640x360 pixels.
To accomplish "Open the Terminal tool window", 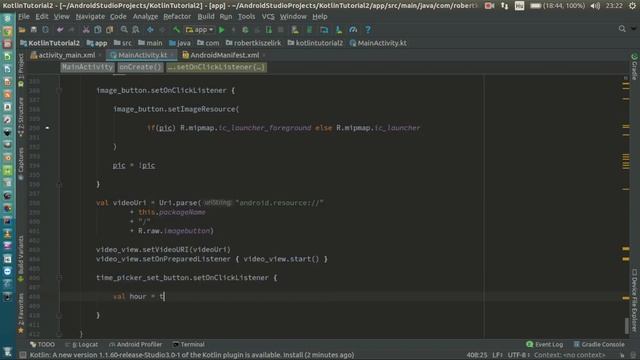I will tap(189, 344).
